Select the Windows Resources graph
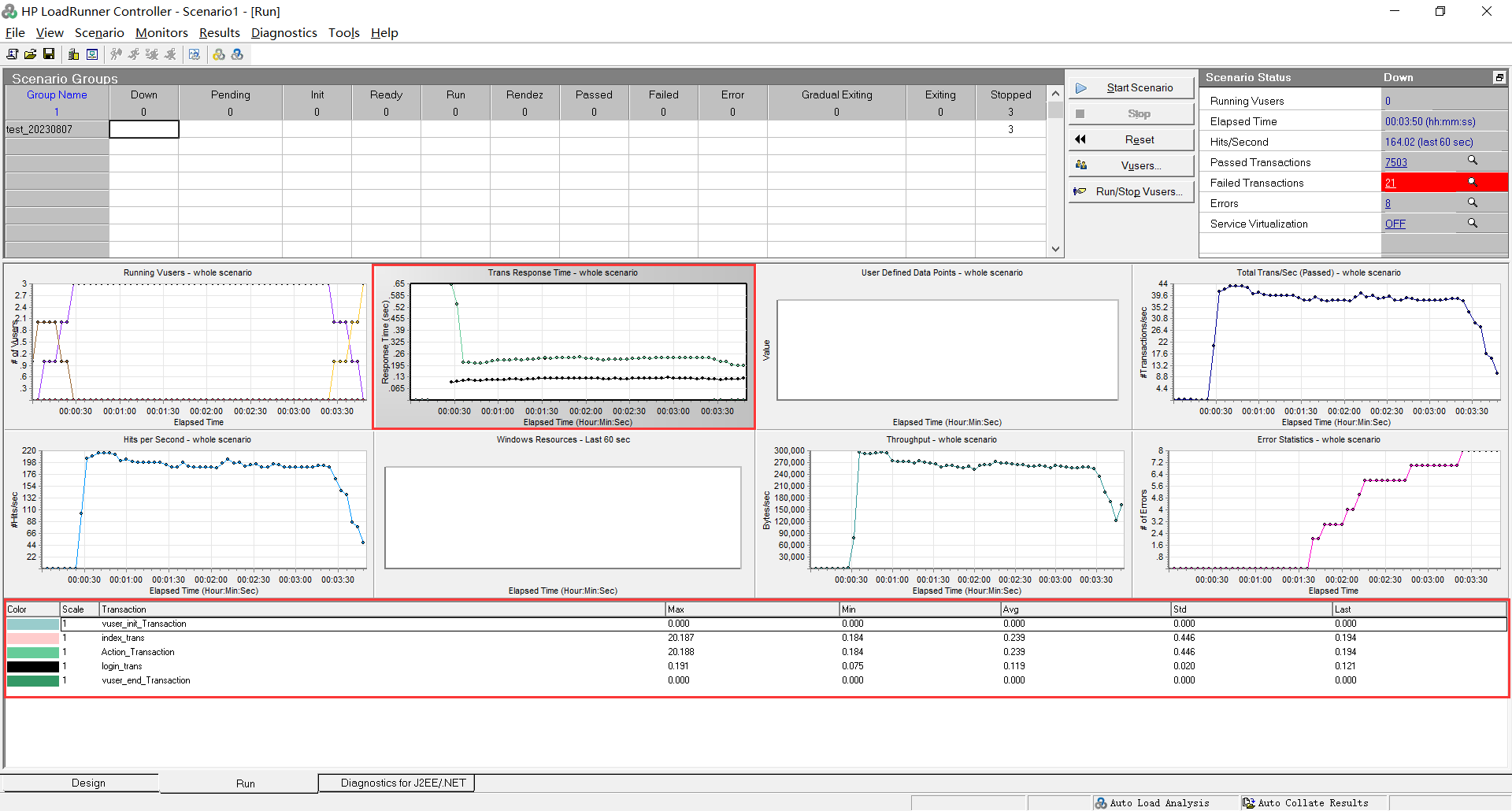The height and width of the screenshot is (811, 1512). click(563, 513)
